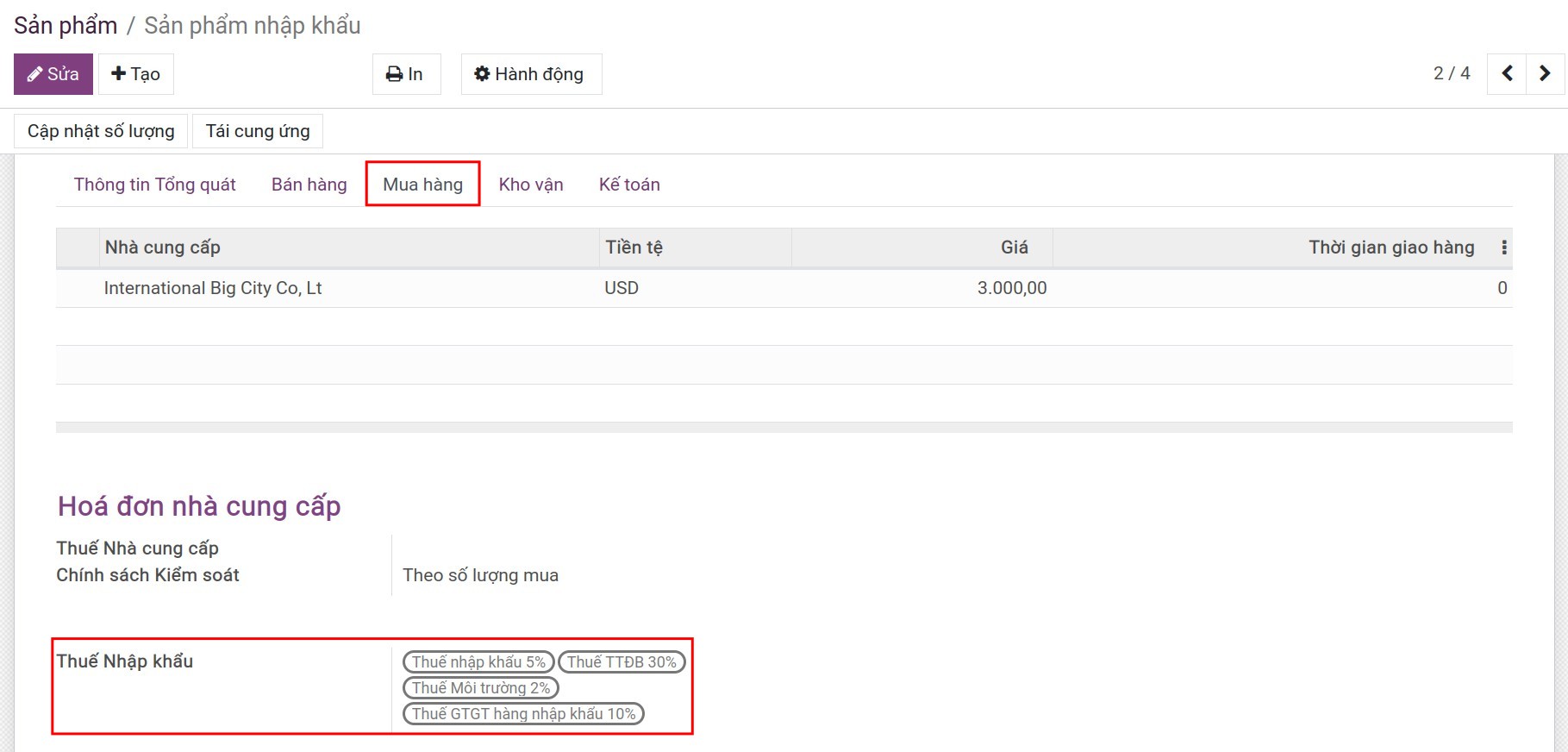Select the Mua hàng tab
The image size is (1568, 752).
[x=422, y=185]
